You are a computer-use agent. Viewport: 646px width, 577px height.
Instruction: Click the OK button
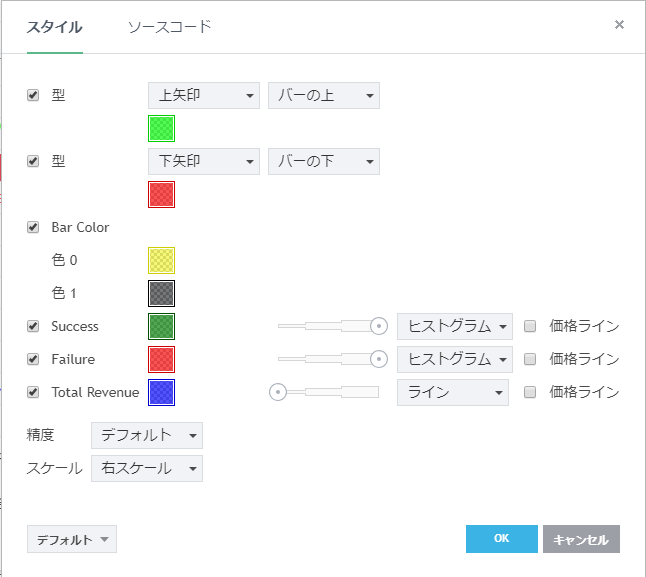501,539
